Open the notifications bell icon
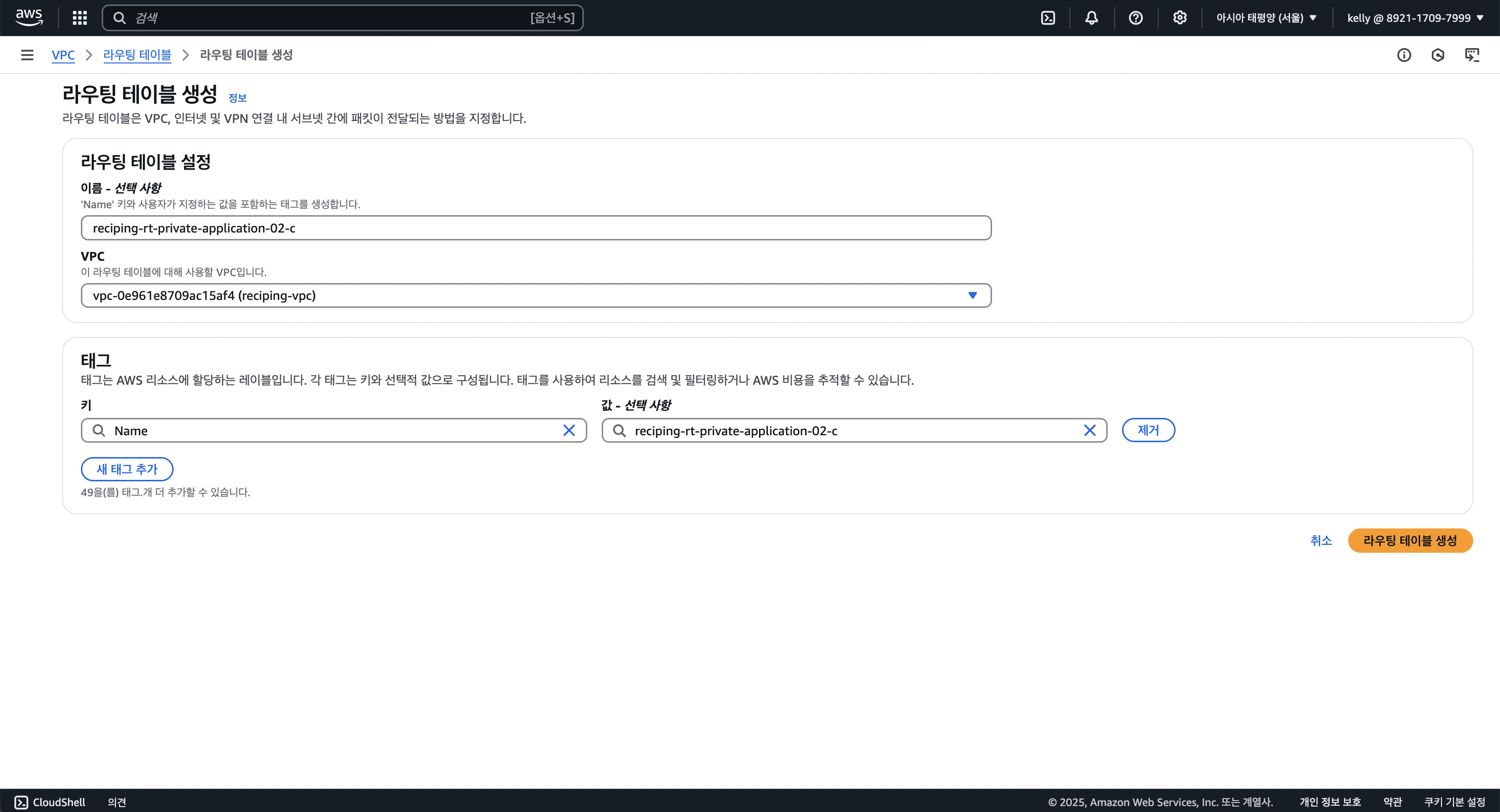The width and height of the screenshot is (1500, 812). coord(1091,17)
